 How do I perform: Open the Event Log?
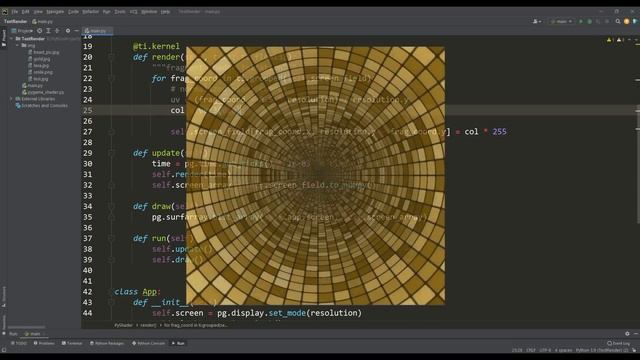619,343
